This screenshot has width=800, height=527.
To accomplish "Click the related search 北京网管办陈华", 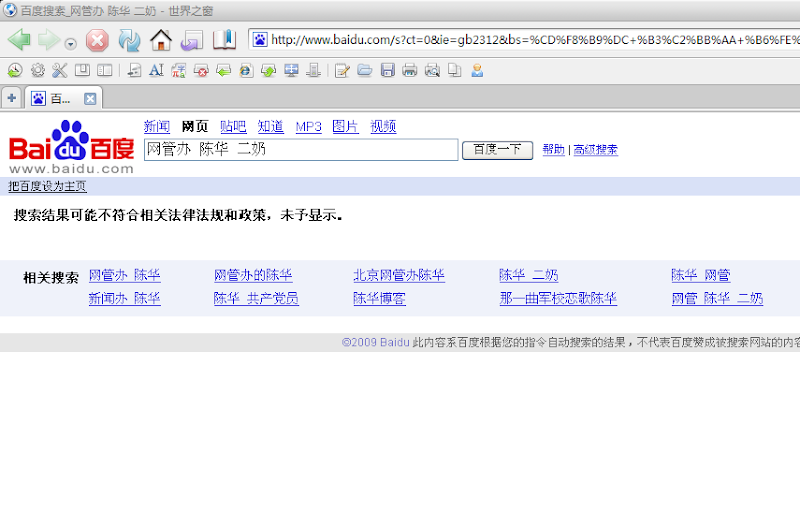I will pyautogui.click(x=399, y=275).
